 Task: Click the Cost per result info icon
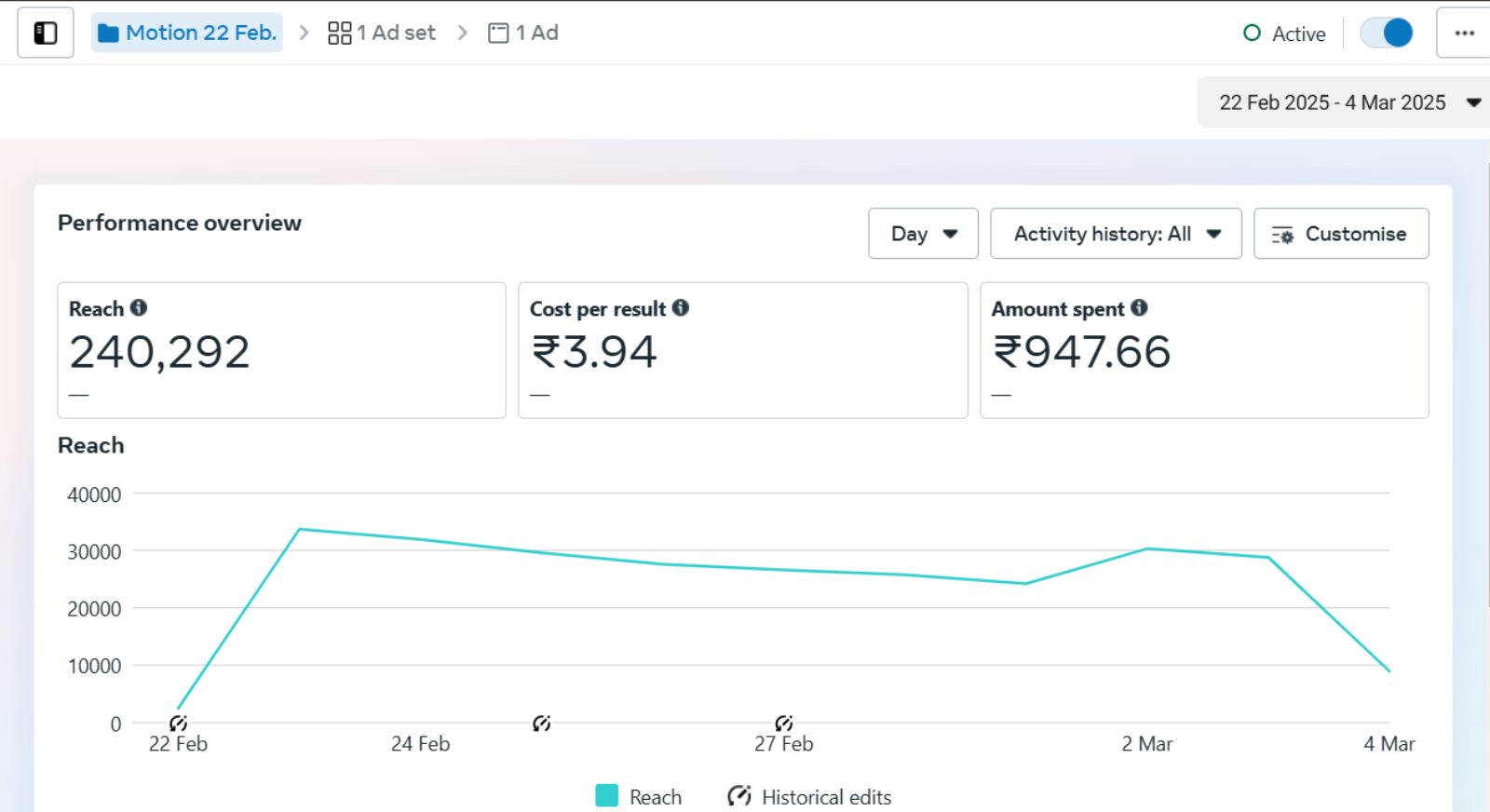coord(681,307)
